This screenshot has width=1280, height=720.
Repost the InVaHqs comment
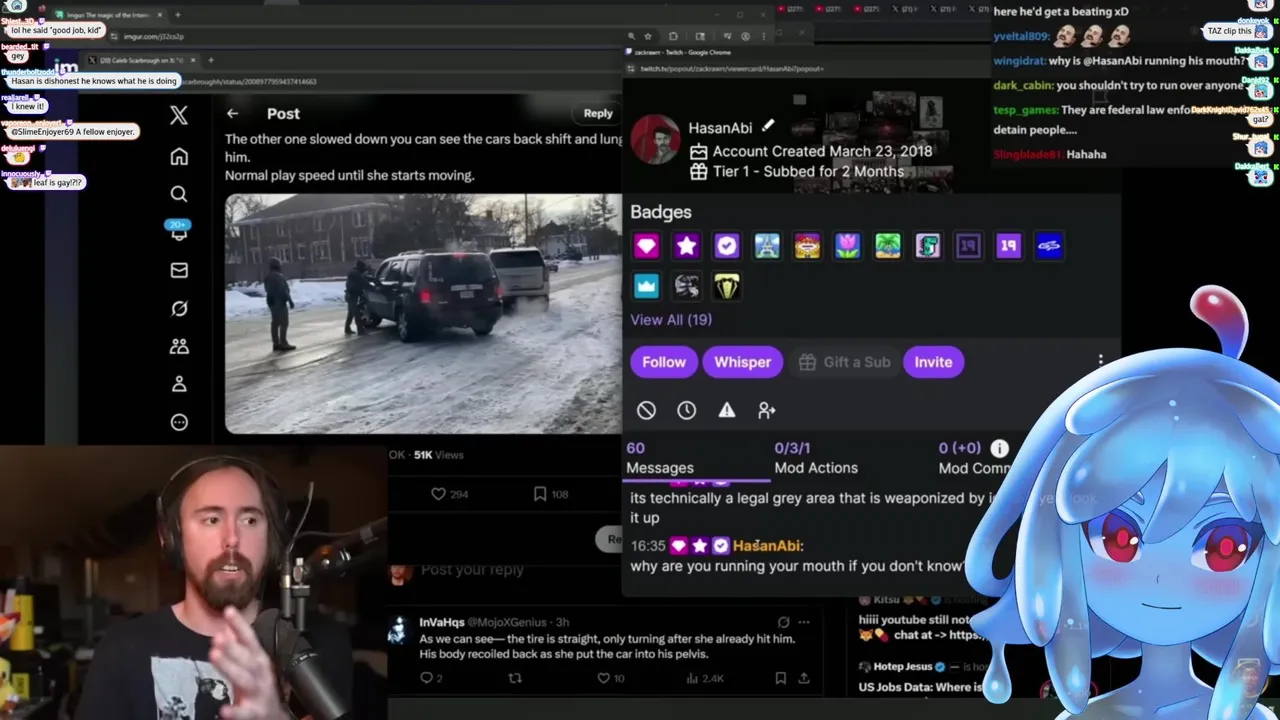515,678
